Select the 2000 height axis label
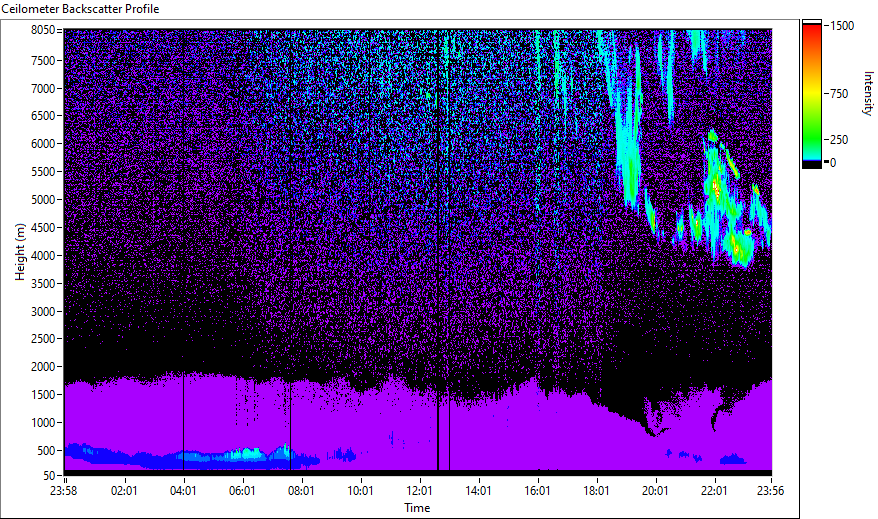878x519 pixels. click(x=43, y=367)
